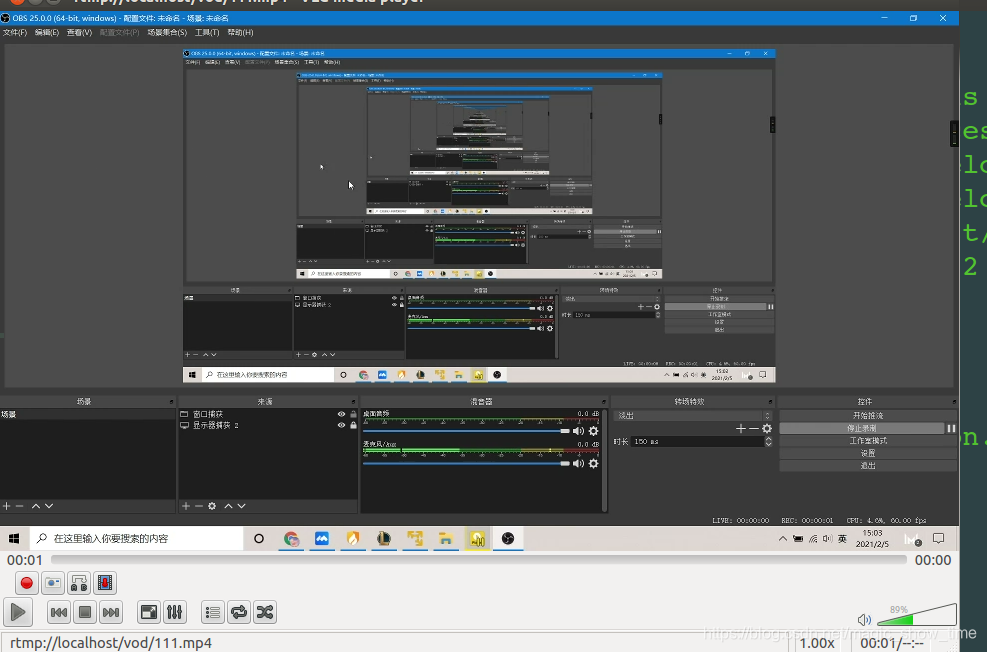Toggle visibility eye of 显示器捕获 2 source
This screenshot has height=652, width=987.
click(341, 425)
